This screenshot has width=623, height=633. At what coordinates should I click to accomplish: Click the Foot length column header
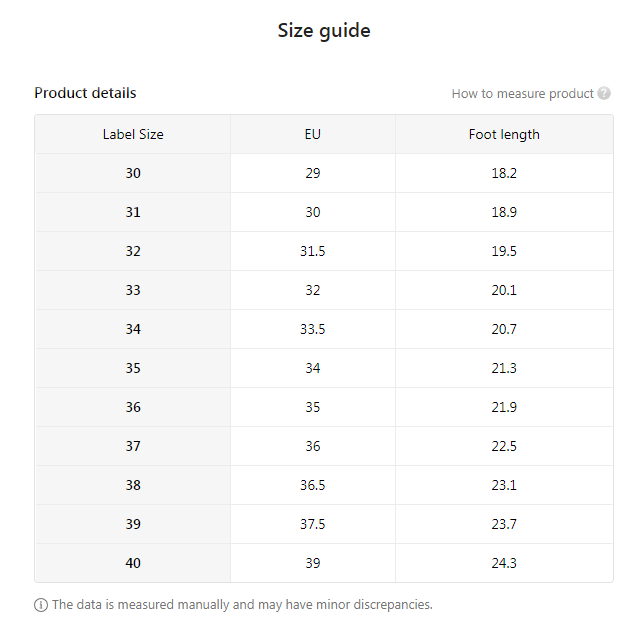tap(504, 134)
